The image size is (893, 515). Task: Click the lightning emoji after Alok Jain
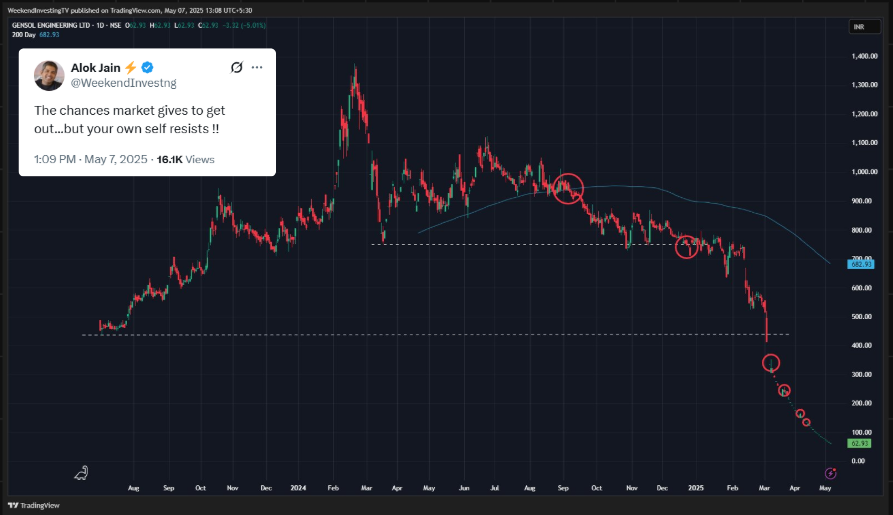[130, 68]
